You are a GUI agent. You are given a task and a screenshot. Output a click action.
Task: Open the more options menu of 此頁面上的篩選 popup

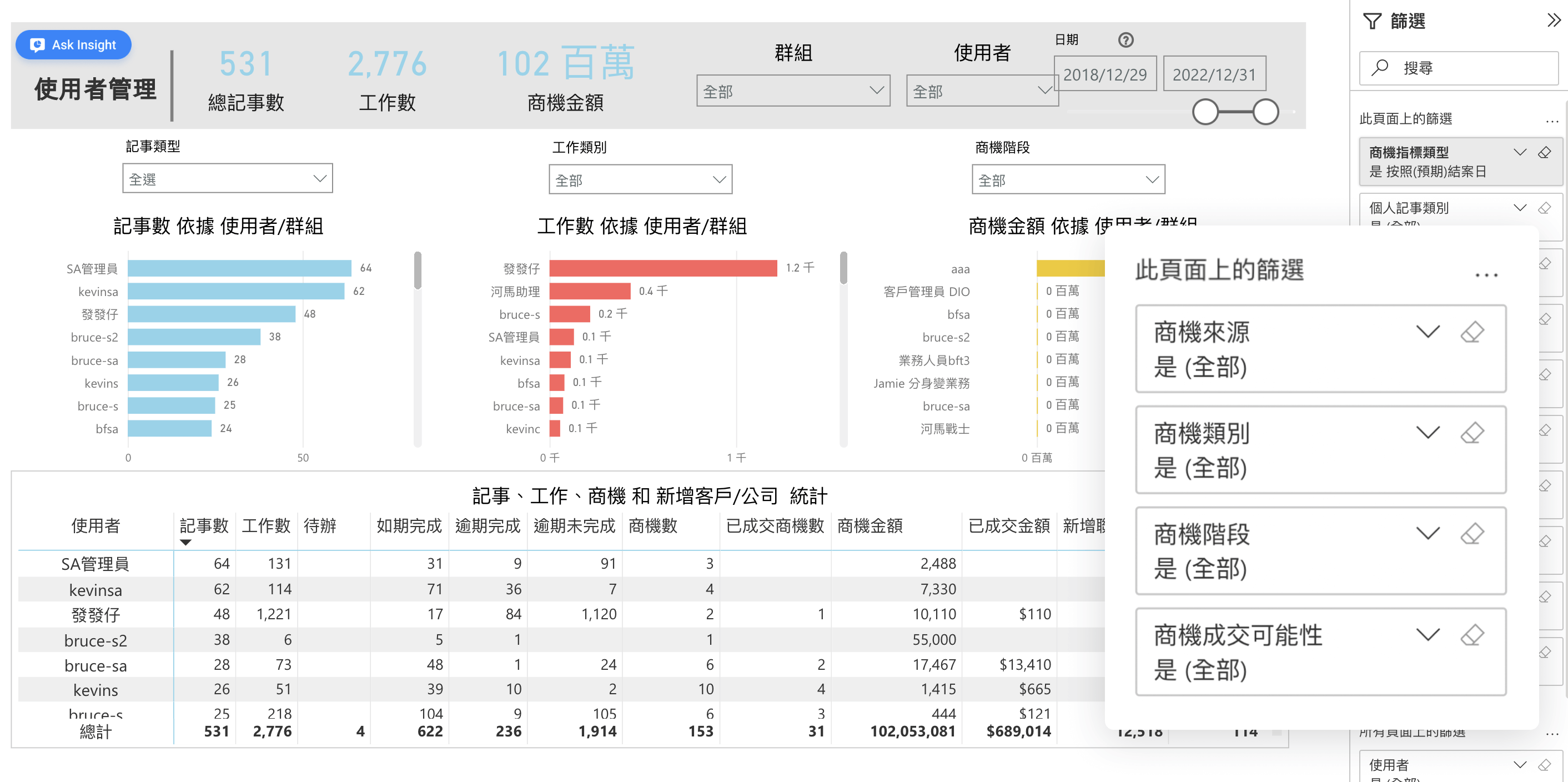[1486, 275]
